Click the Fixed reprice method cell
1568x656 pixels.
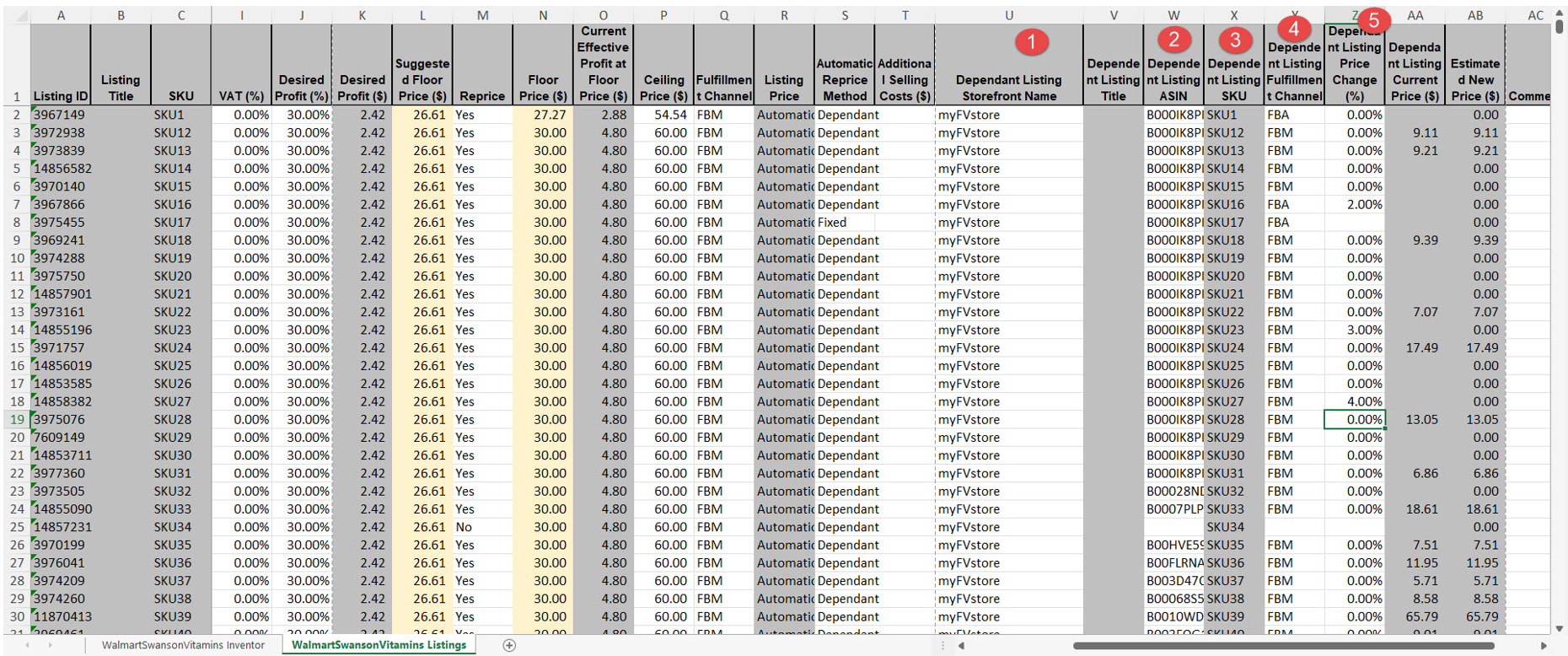845,223
